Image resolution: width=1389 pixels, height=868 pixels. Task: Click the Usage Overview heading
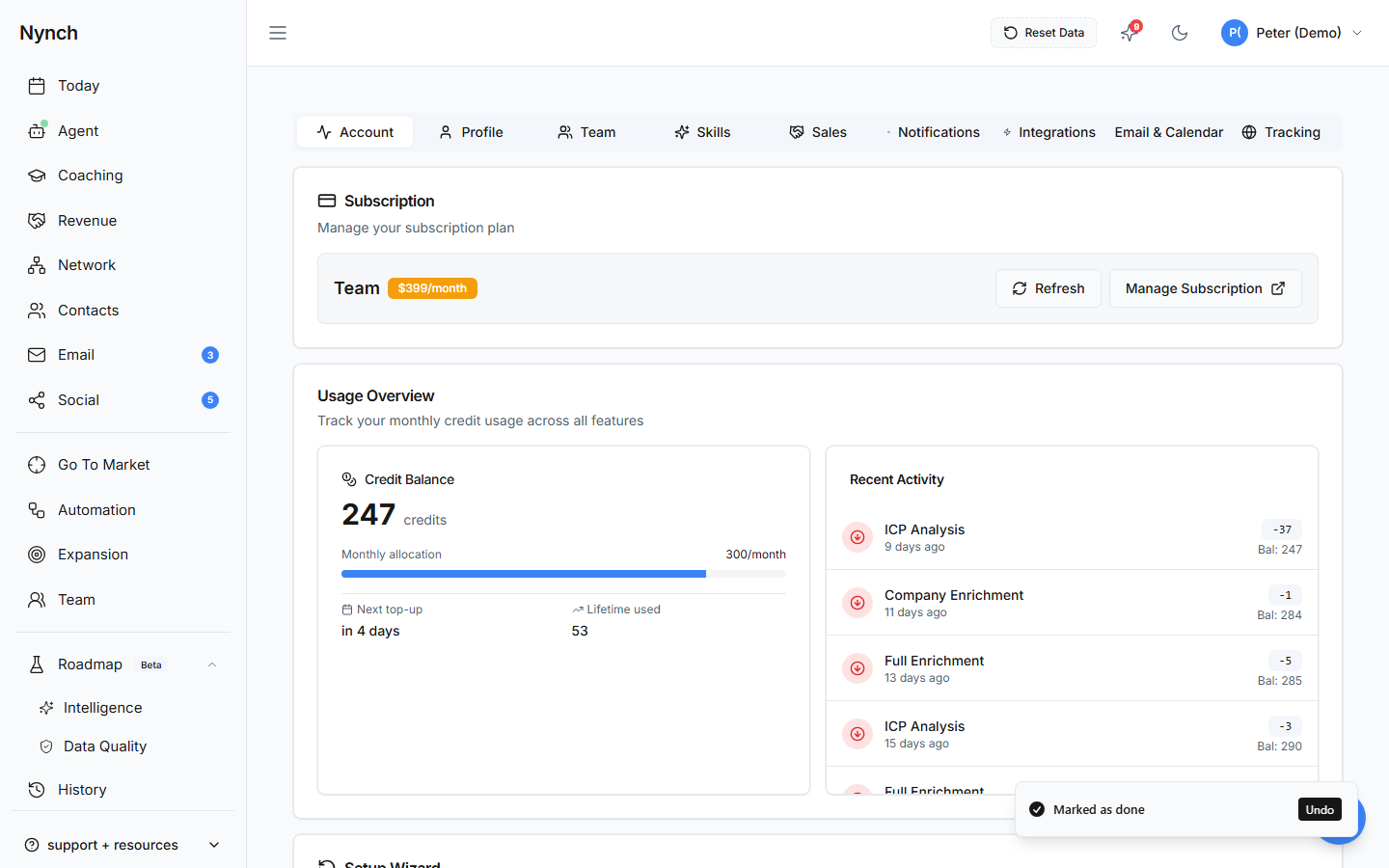(376, 395)
